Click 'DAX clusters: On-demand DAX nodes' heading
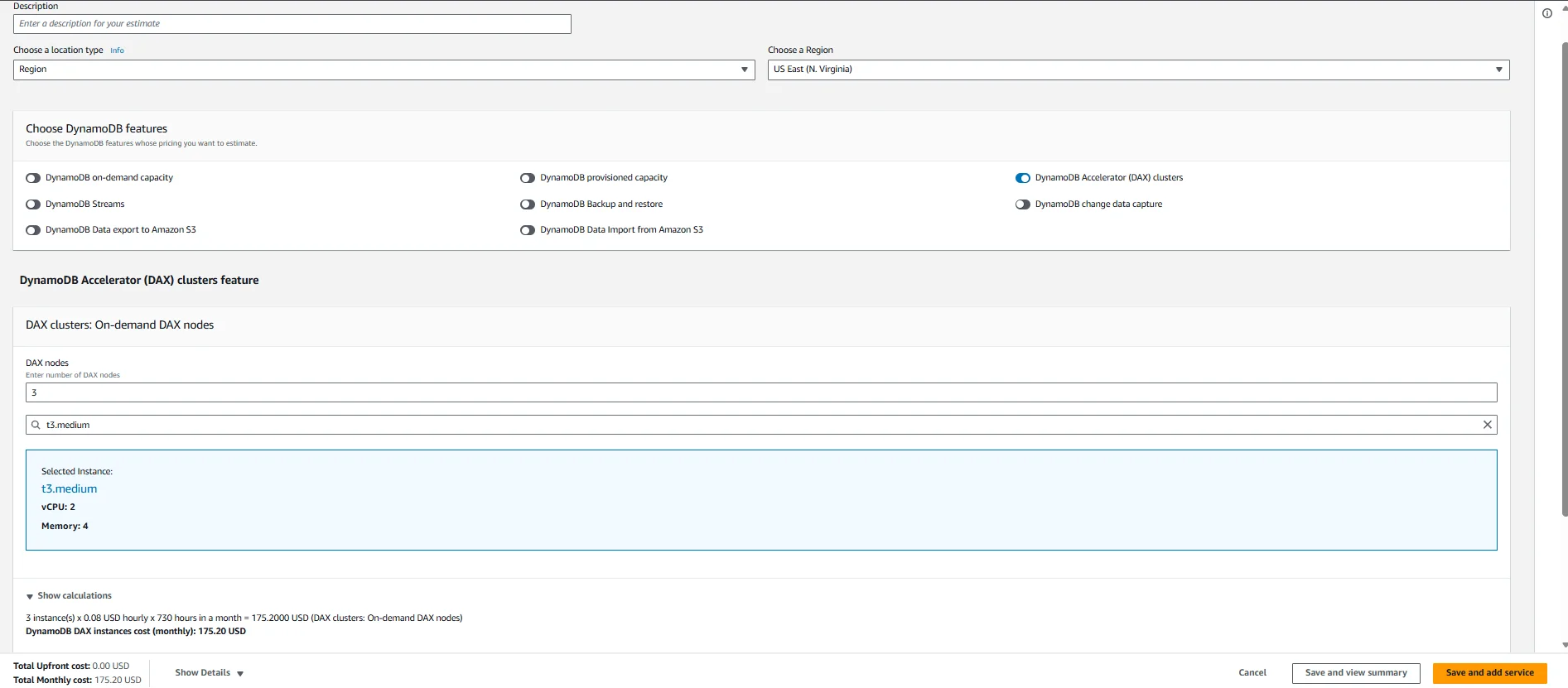1568x688 pixels. (x=119, y=325)
